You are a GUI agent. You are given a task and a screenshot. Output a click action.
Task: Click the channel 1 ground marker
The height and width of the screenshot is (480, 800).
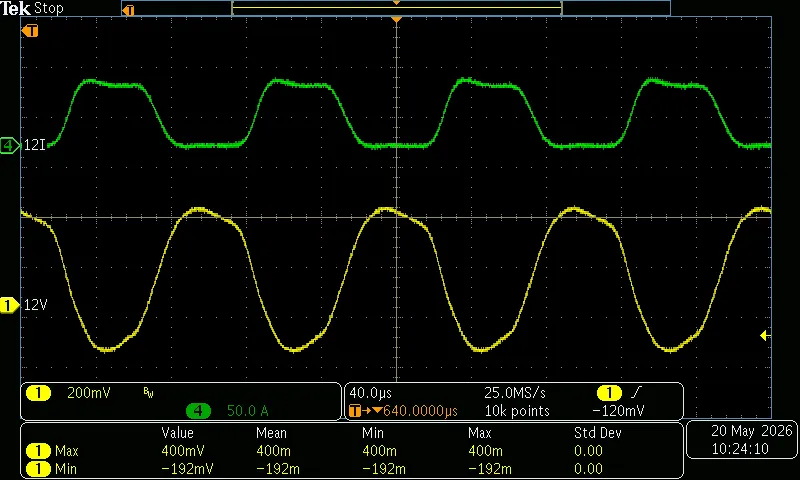[x=10, y=305]
